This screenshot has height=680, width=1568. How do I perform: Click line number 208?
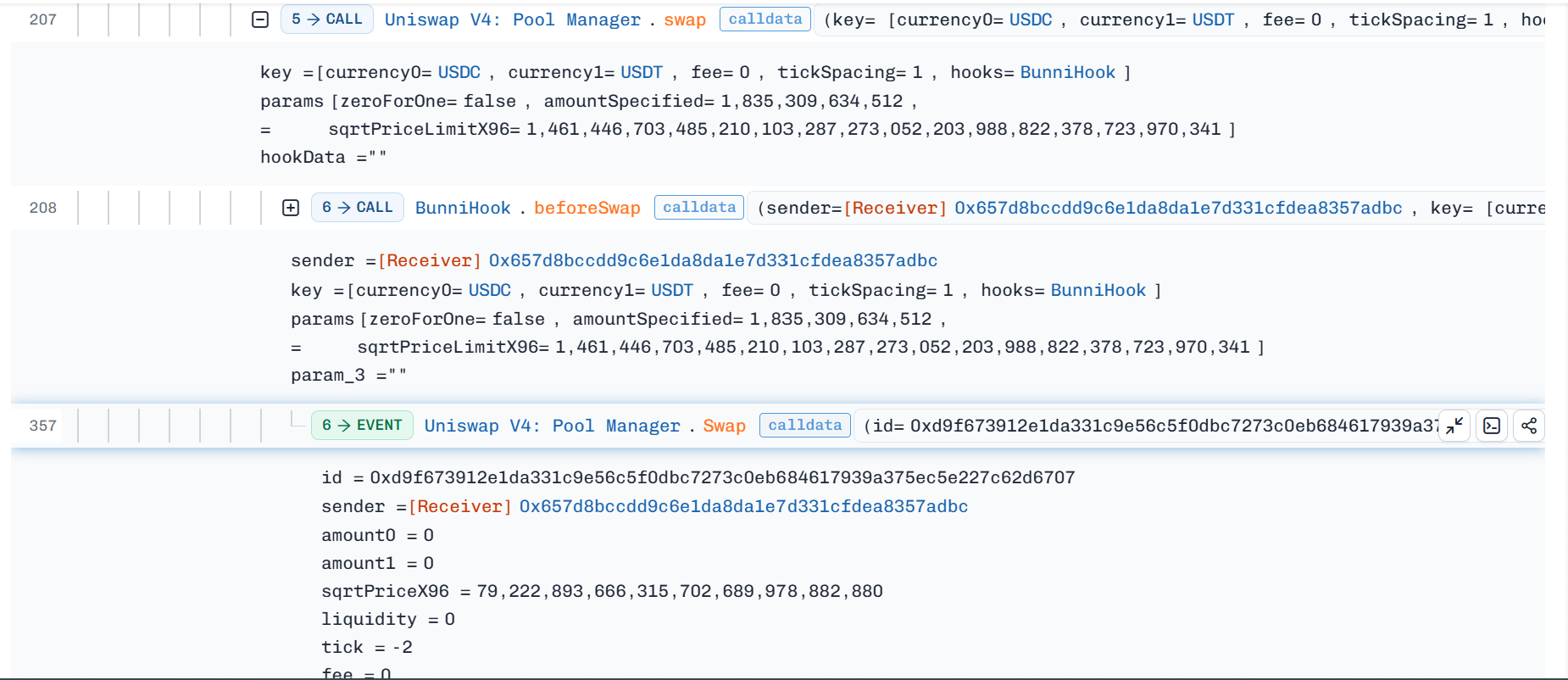[x=43, y=208]
